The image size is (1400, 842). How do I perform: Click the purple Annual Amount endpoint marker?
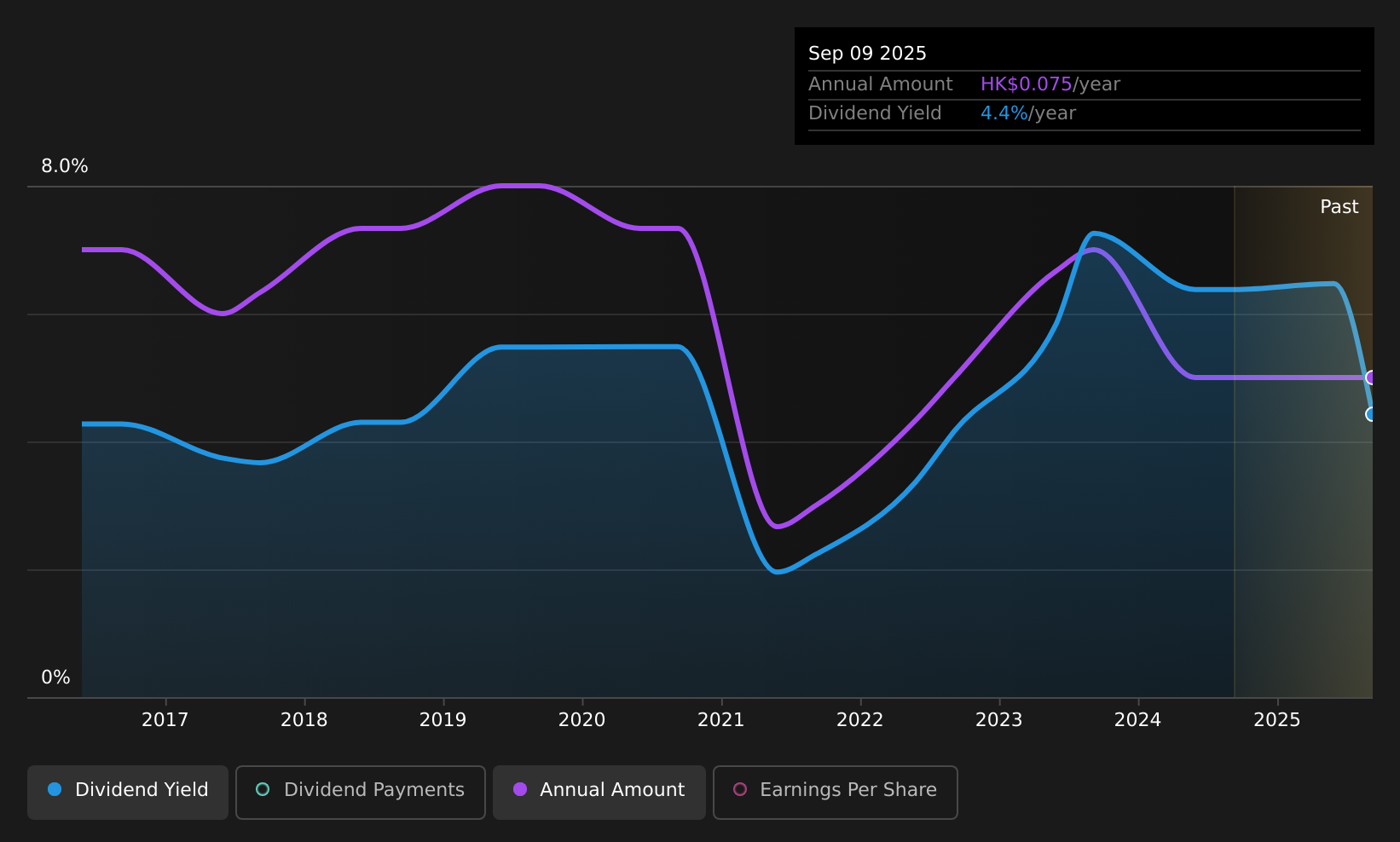pyautogui.click(x=1371, y=378)
